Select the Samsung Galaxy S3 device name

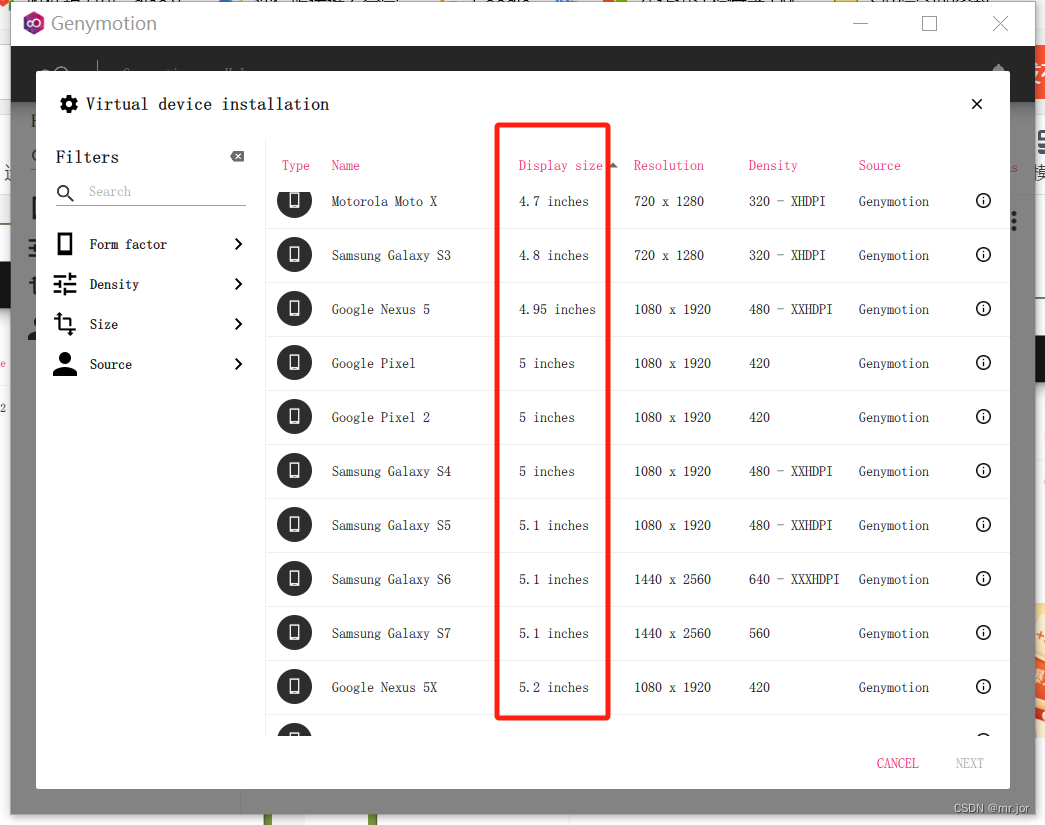pos(391,255)
